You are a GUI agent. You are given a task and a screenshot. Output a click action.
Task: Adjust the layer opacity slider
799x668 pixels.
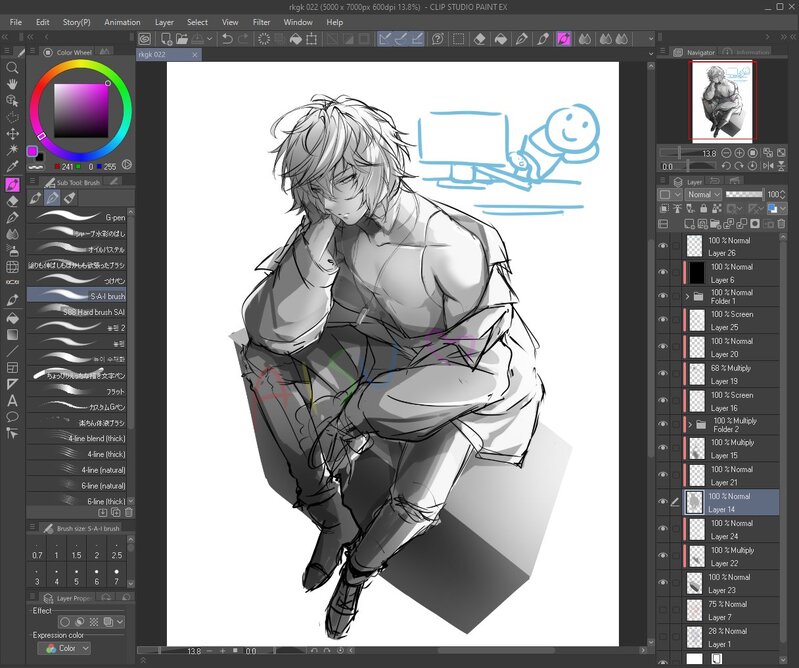[744, 194]
